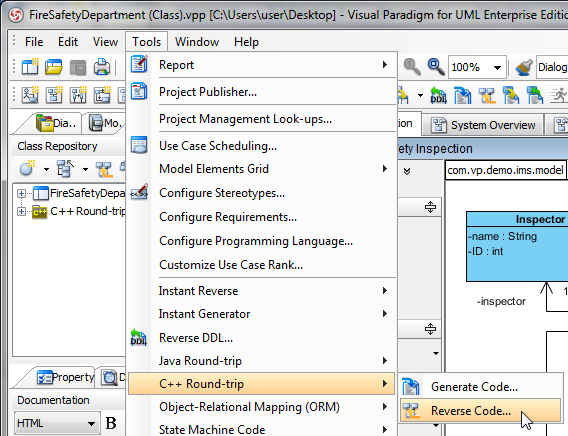The image size is (568, 436).
Task: Click new class sphere icon in Class Repository
Action: coord(27,168)
